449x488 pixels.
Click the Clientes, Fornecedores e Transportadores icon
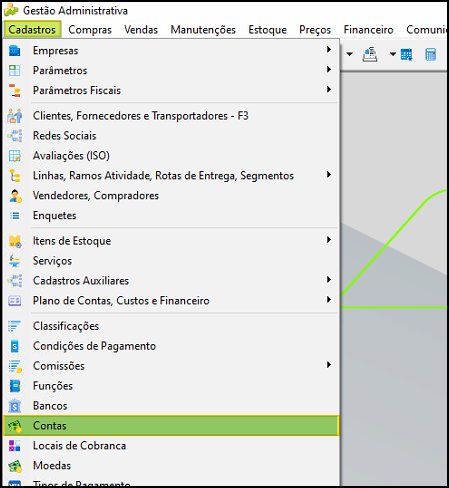click(x=15, y=116)
